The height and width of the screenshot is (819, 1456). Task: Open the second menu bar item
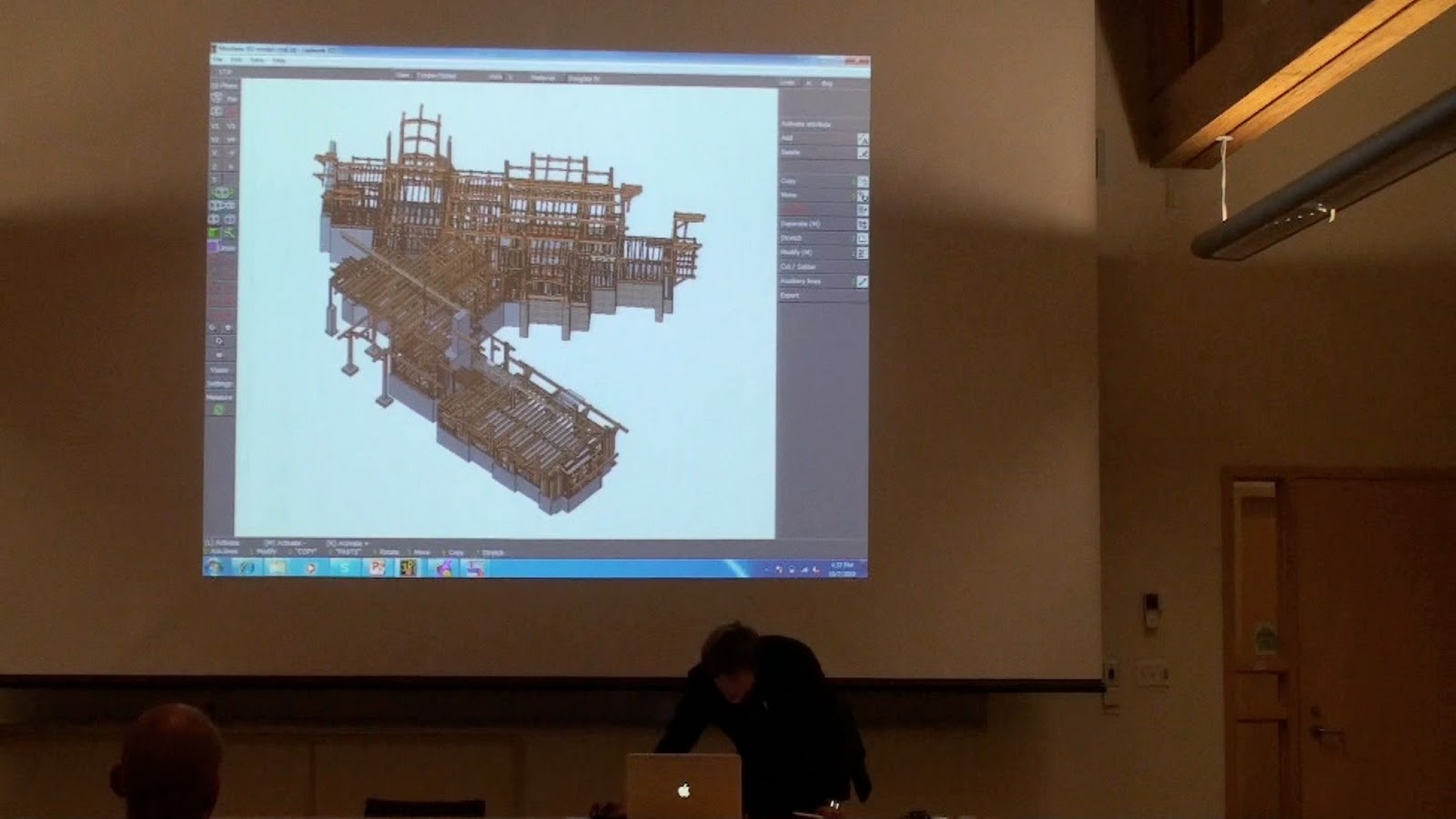pyautogui.click(x=237, y=60)
